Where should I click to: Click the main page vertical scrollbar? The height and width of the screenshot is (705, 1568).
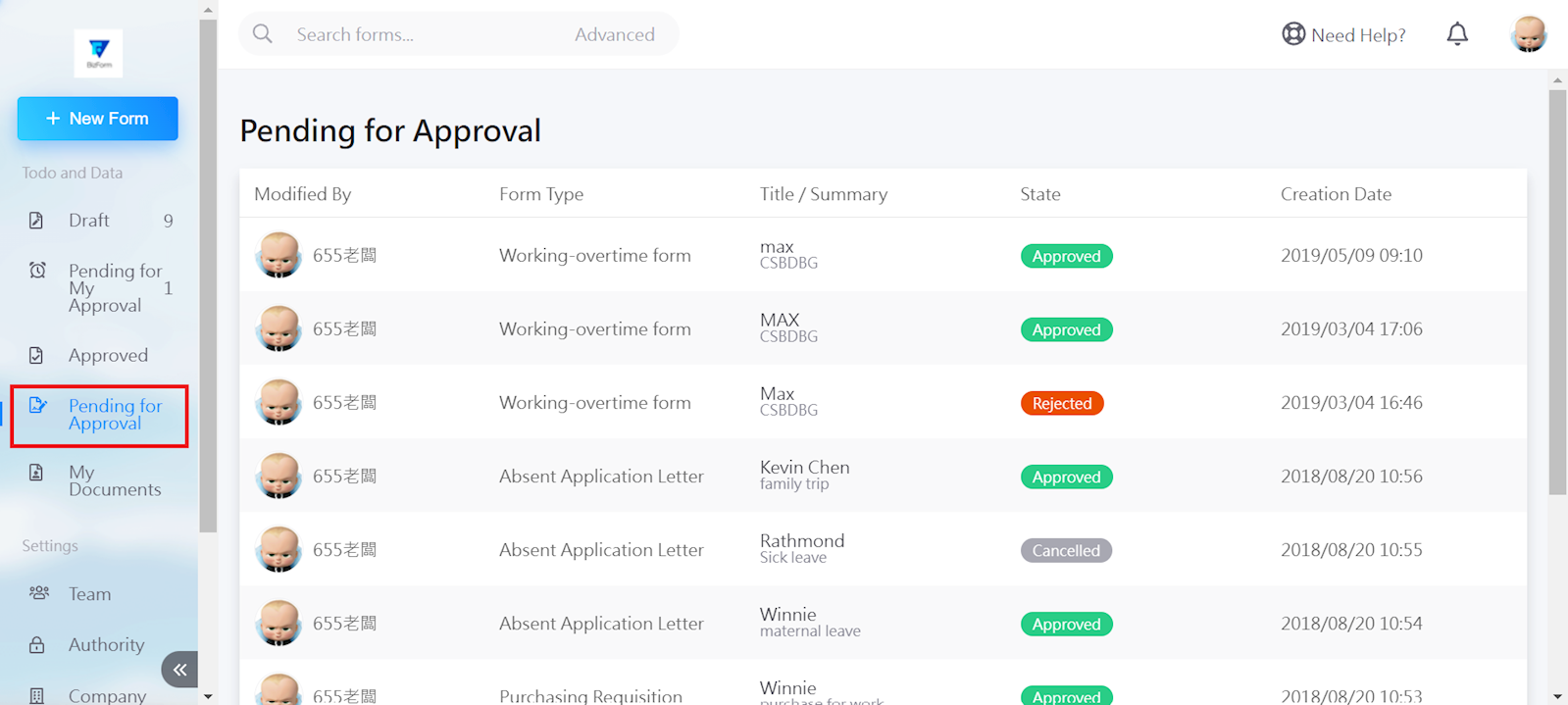coord(1557,294)
